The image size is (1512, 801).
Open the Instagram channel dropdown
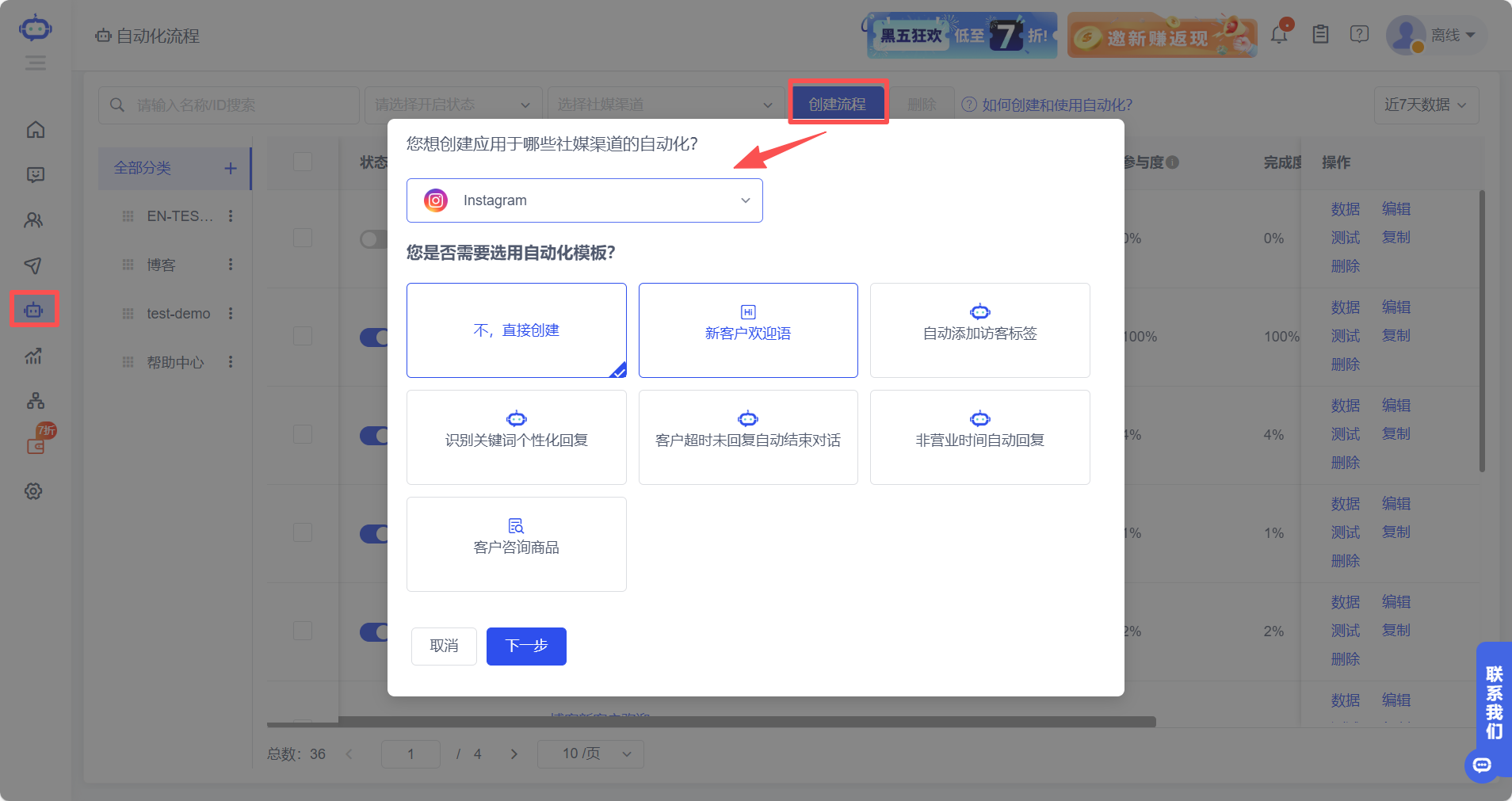585,200
